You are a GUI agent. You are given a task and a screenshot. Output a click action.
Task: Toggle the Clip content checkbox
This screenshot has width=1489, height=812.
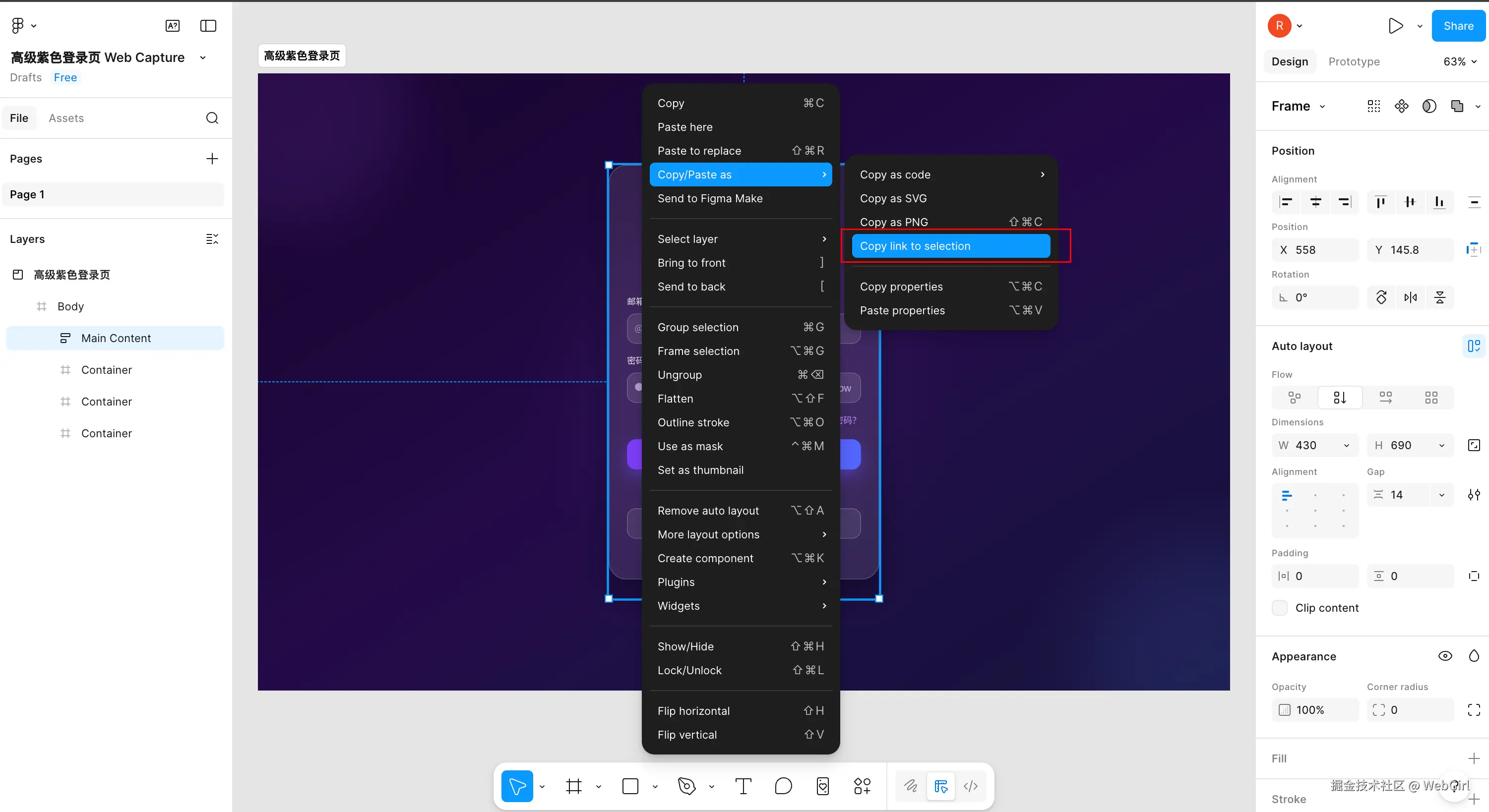coord(1280,608)
